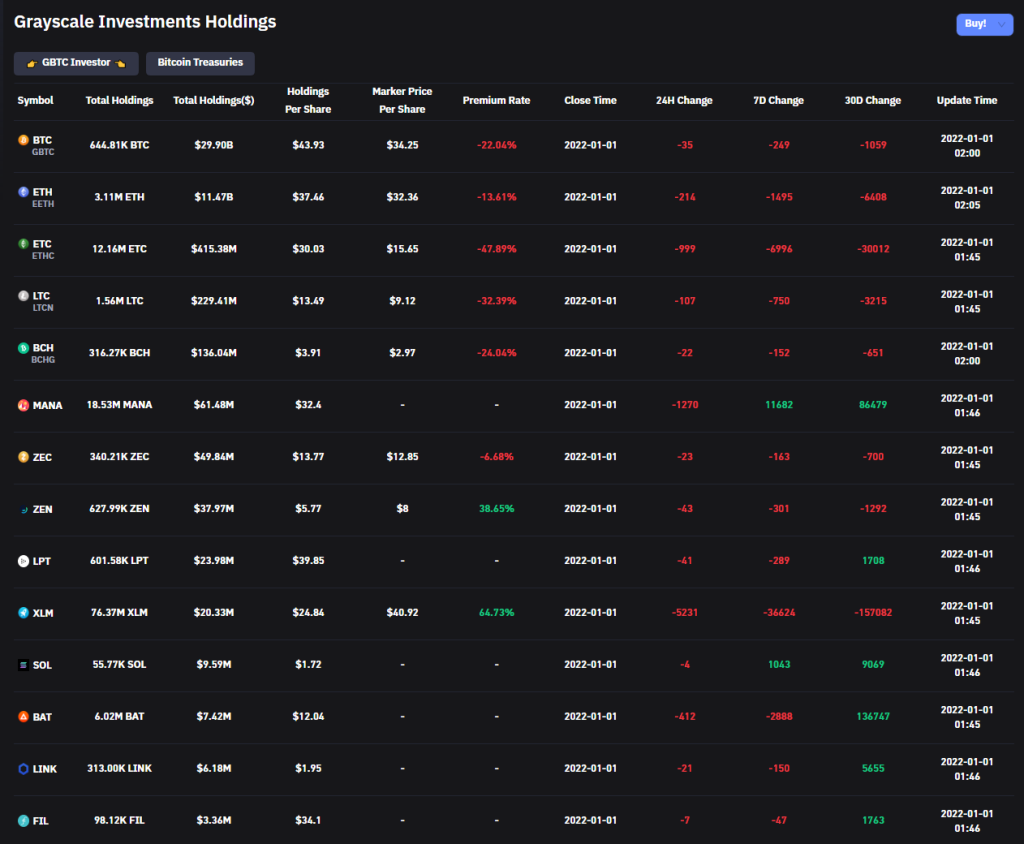
Task: Click the Filecoin FIL icon
Action: point(24,821)
